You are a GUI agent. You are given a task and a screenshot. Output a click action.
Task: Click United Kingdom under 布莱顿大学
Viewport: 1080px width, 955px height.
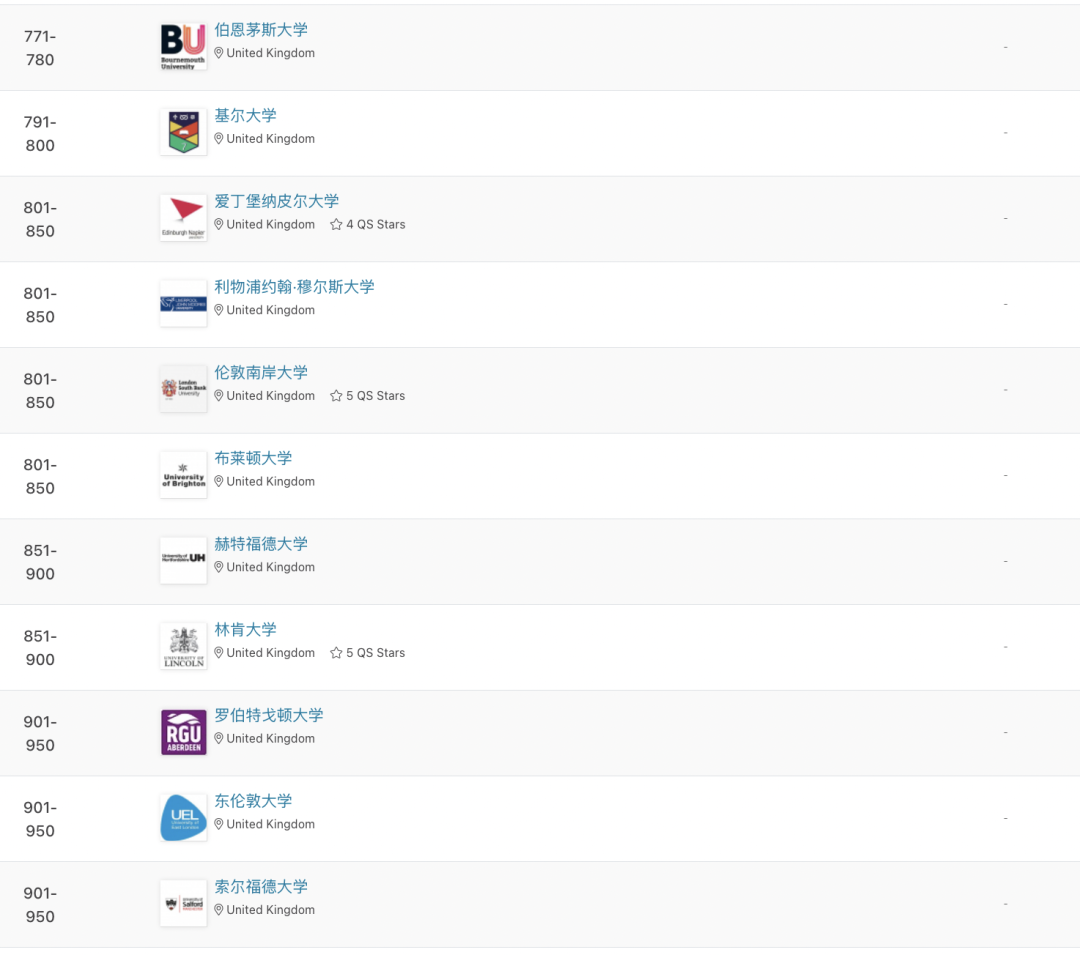(271, 481)
